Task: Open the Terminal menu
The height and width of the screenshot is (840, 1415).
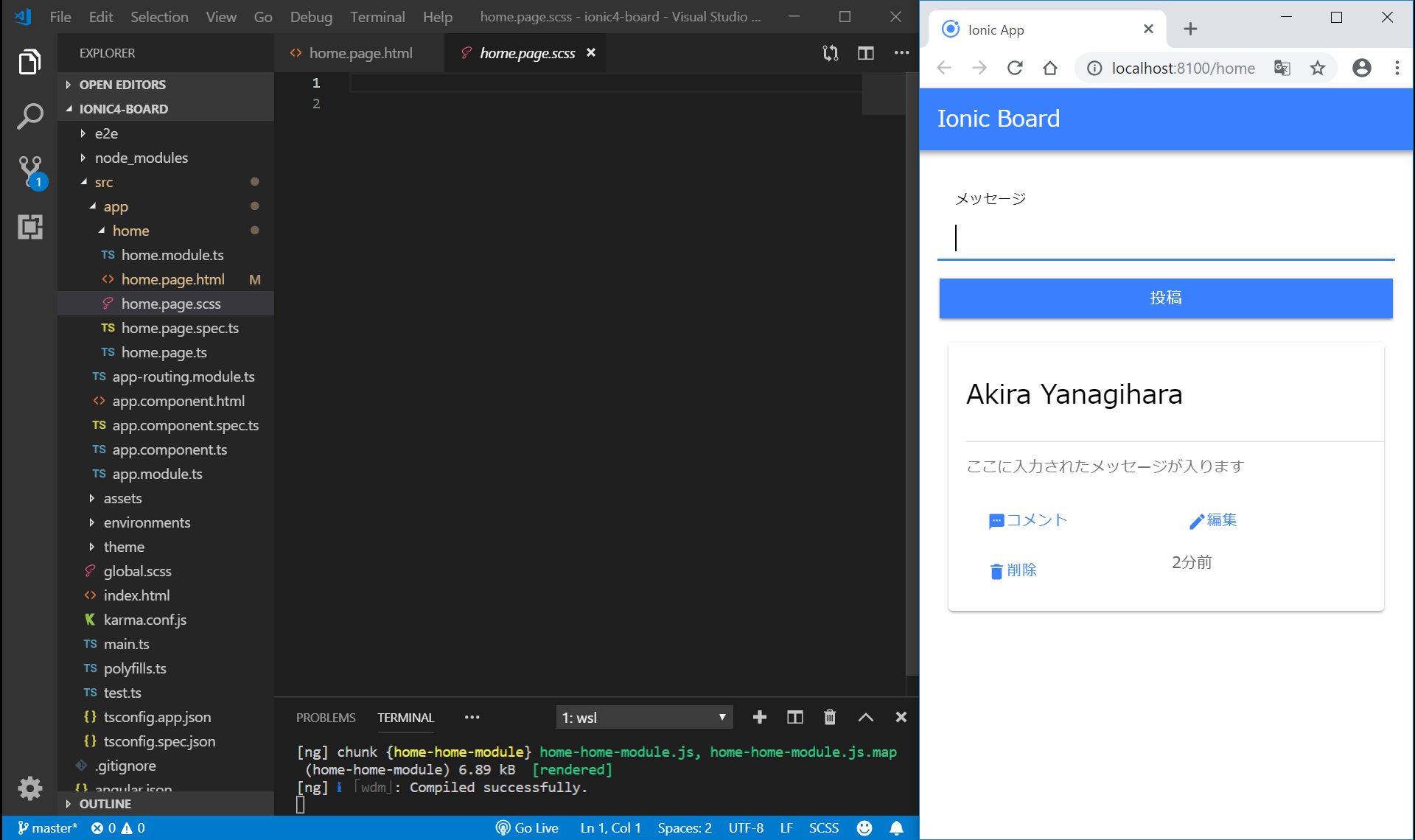Action: coord(377,16)
